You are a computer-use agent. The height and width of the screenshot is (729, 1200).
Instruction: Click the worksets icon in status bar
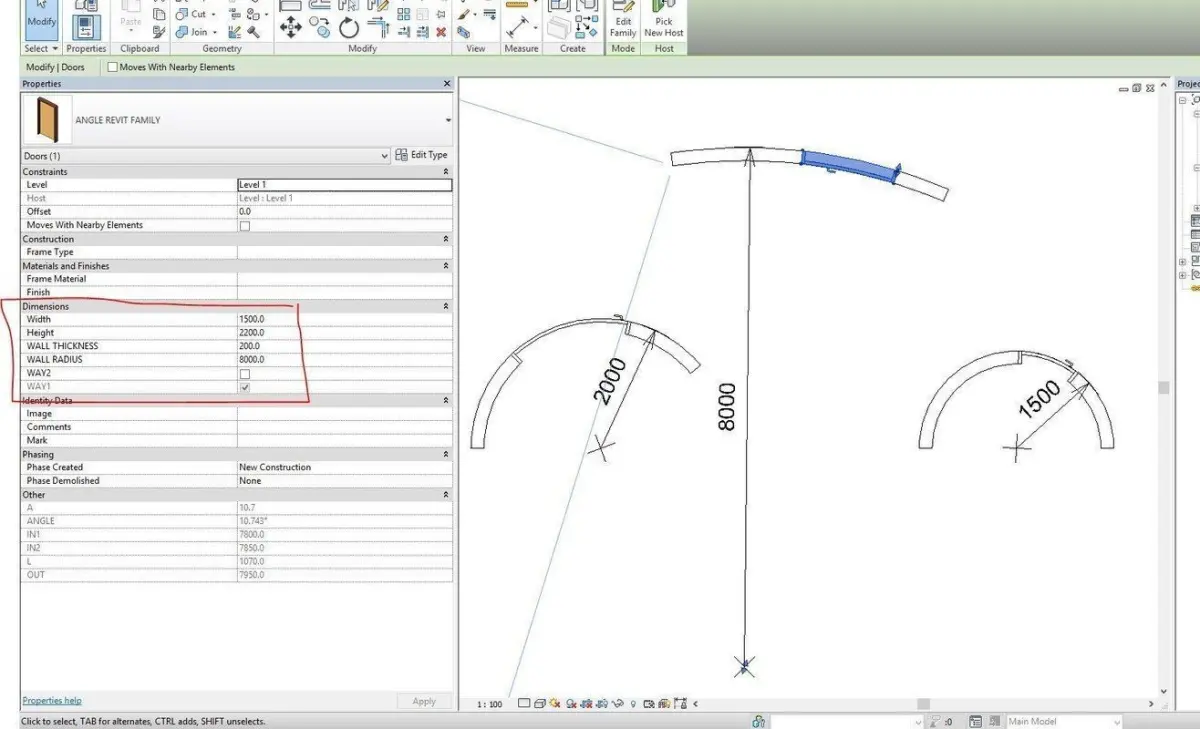pyautogui.click(x=758, y=721)
